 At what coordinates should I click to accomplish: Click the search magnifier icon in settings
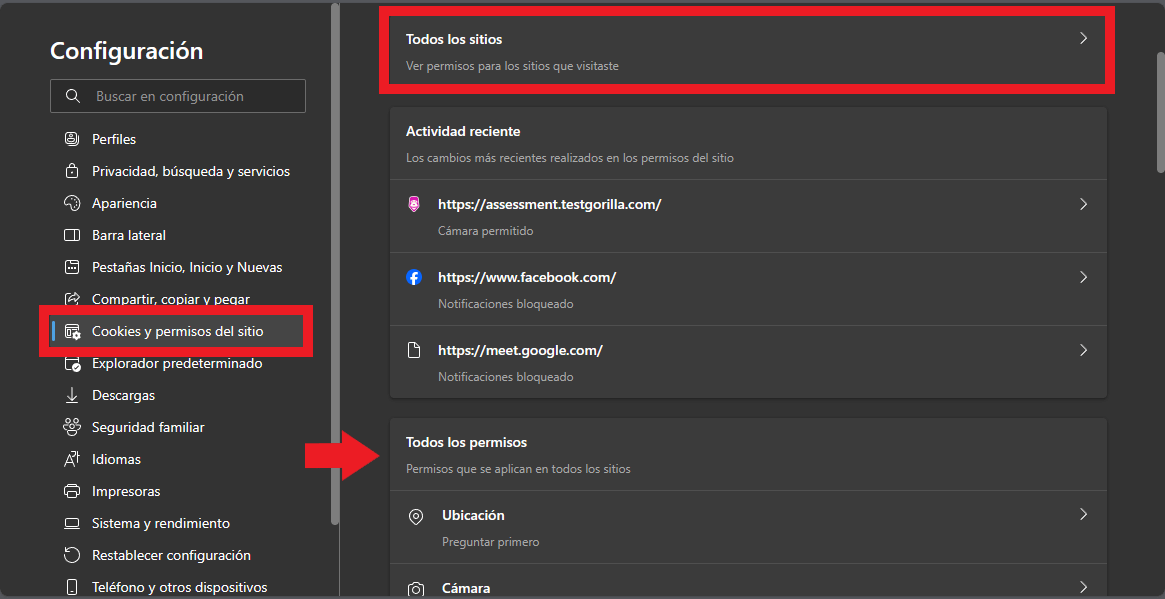(x=72, y=96)
